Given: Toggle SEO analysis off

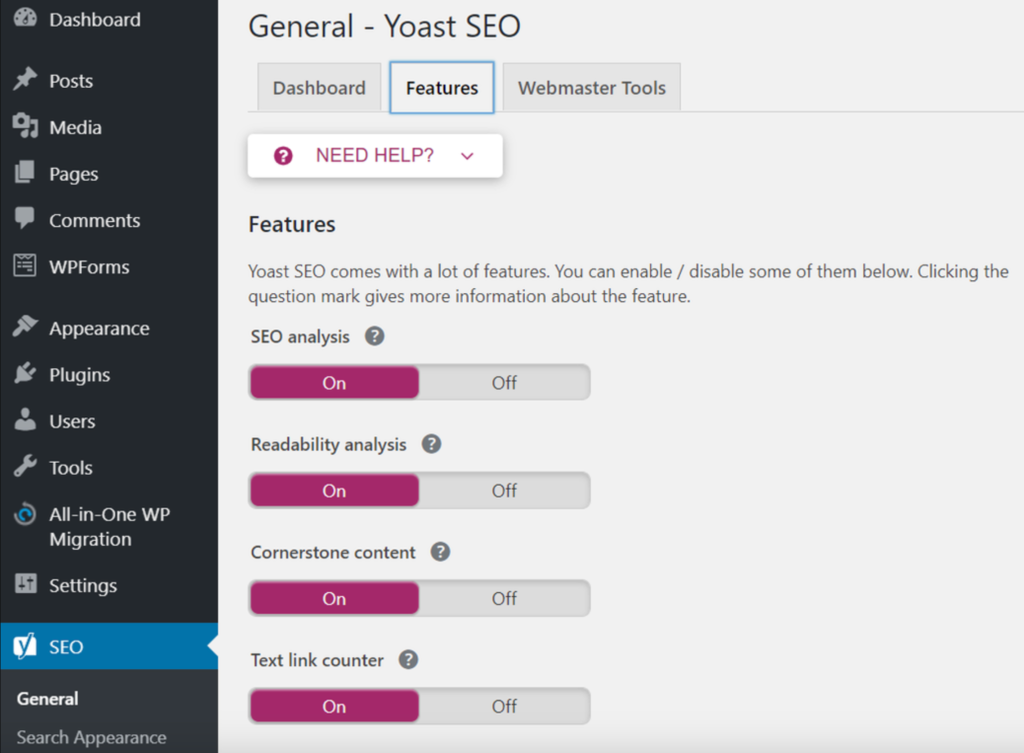Looking at the screenshot, I should coord(503,382).
